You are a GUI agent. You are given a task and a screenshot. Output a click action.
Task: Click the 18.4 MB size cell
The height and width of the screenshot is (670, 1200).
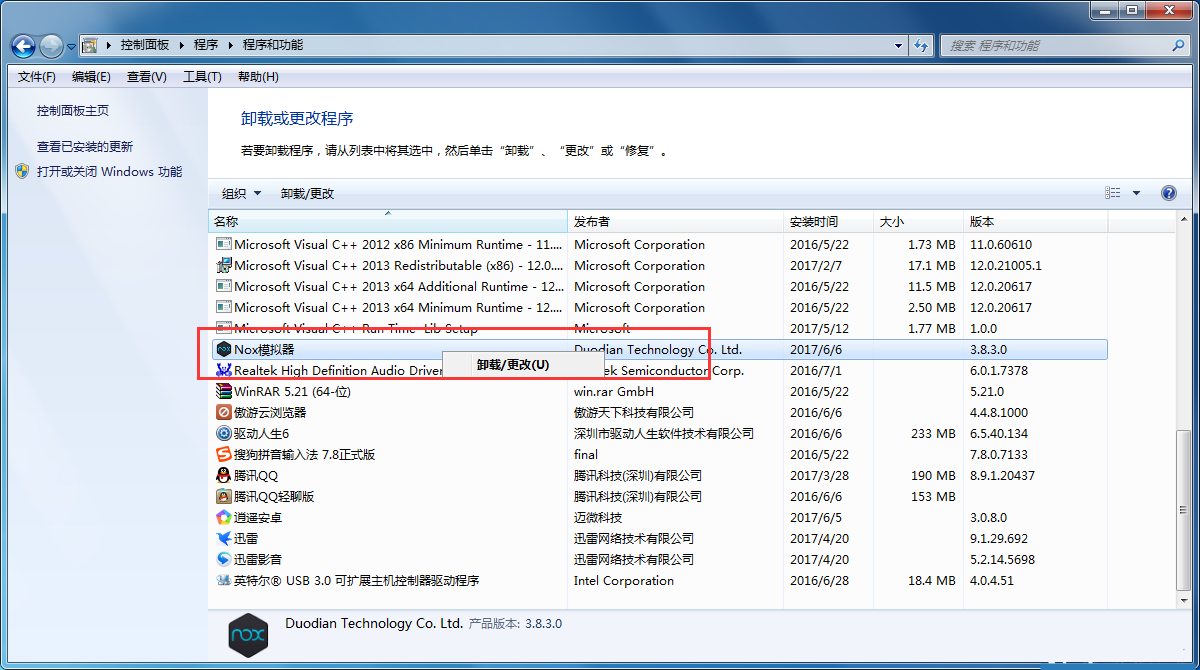932,580
